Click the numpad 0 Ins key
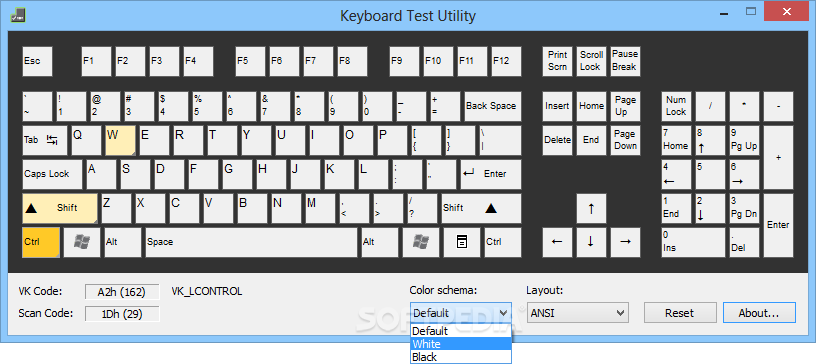Viewport: 816px width, 364px height. coord(693,242)
